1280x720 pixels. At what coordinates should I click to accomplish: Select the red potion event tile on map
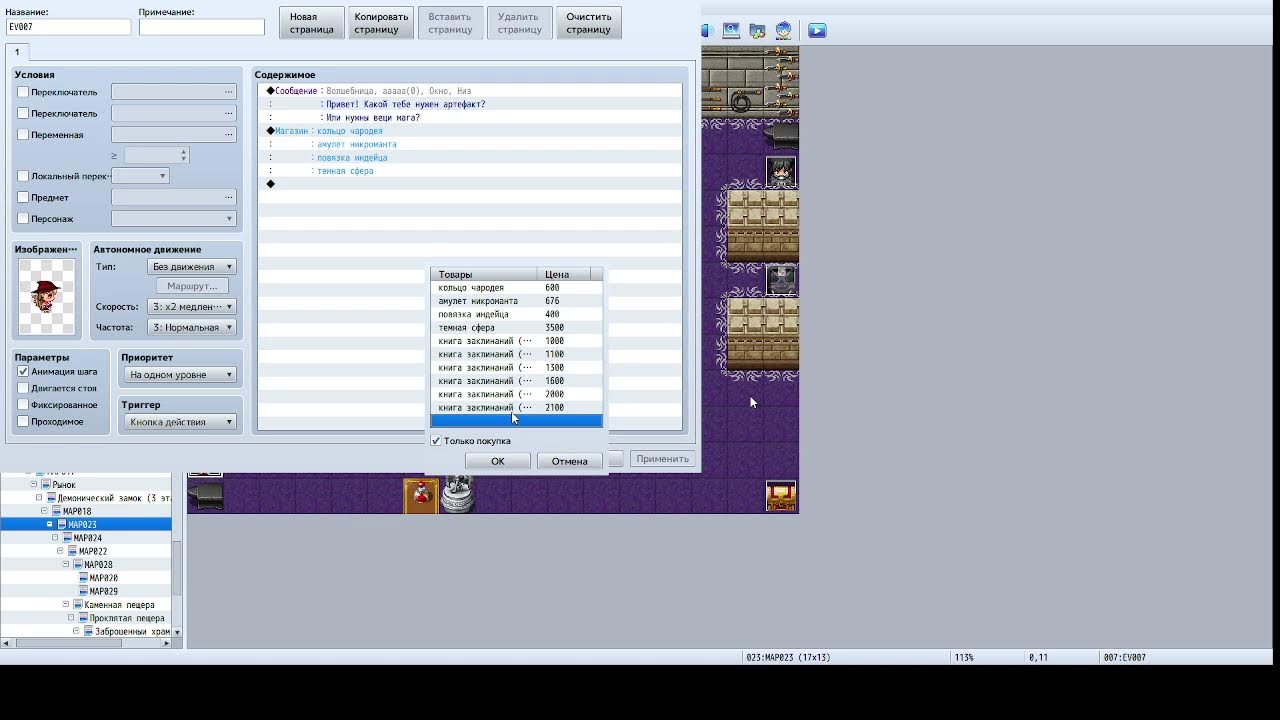[x=421, y=496]
